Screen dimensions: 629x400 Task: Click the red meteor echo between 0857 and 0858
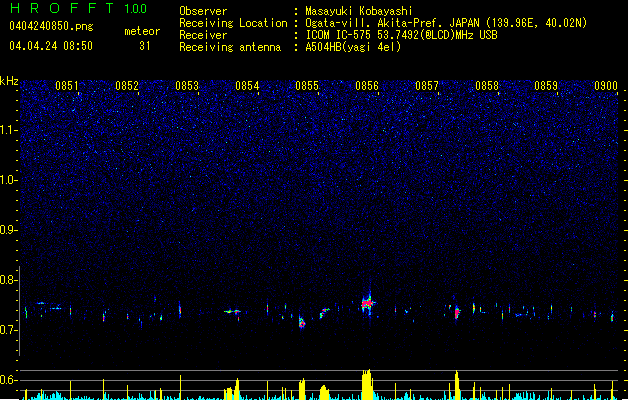[x=457, y=312]
